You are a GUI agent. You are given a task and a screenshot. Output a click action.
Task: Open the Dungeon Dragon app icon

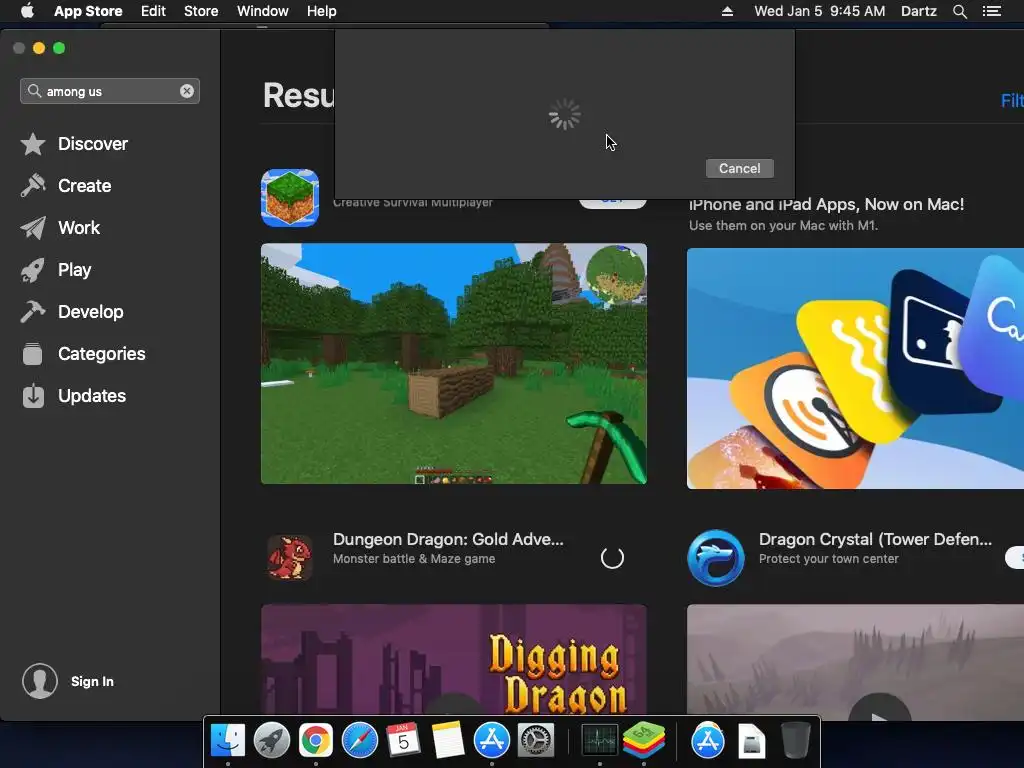click(290, 558)
